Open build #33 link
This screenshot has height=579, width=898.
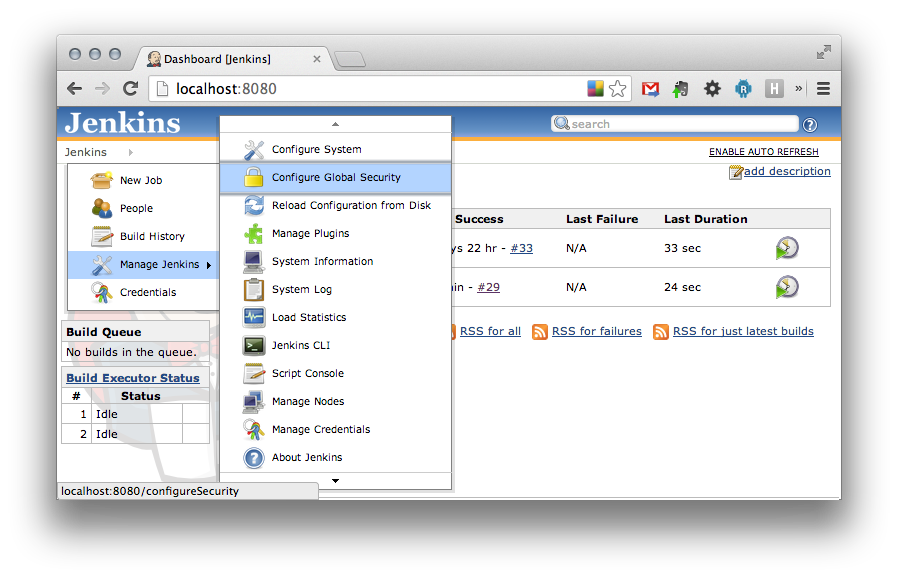(x=521, y=249)
